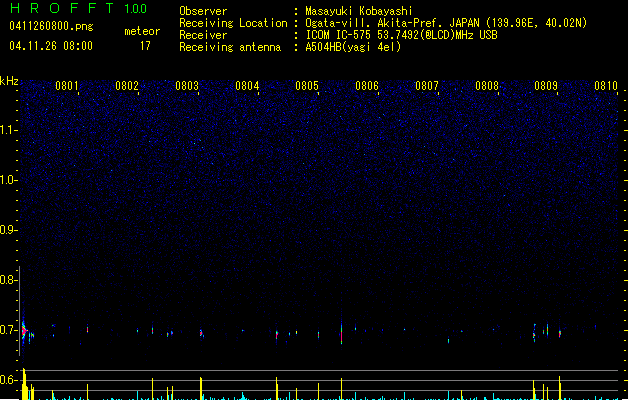
Task: Click the Ogata-vill. Akita-Pref. JAPAN location text
Action: [446, 23]
